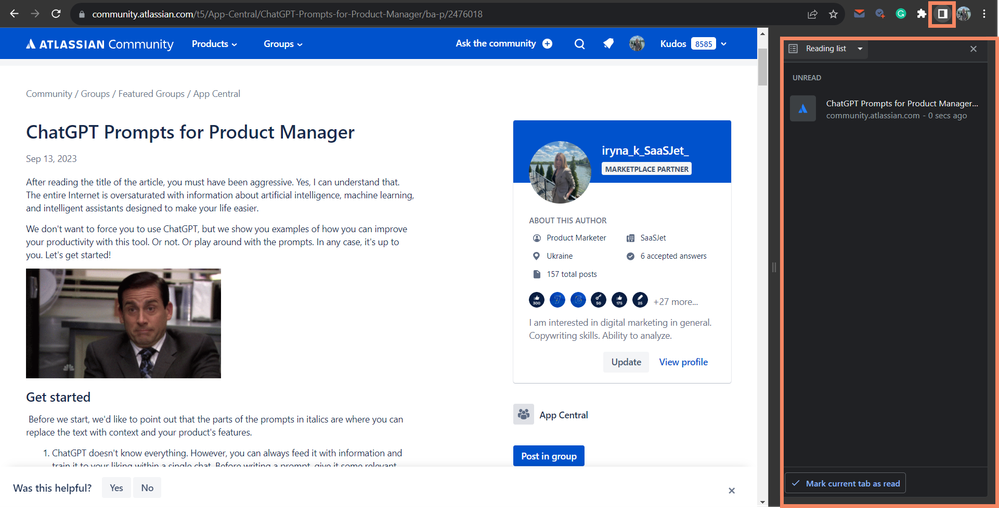Click the fifth author badge icon
This screenshot has width=999, height=508.
pos(619,300)
